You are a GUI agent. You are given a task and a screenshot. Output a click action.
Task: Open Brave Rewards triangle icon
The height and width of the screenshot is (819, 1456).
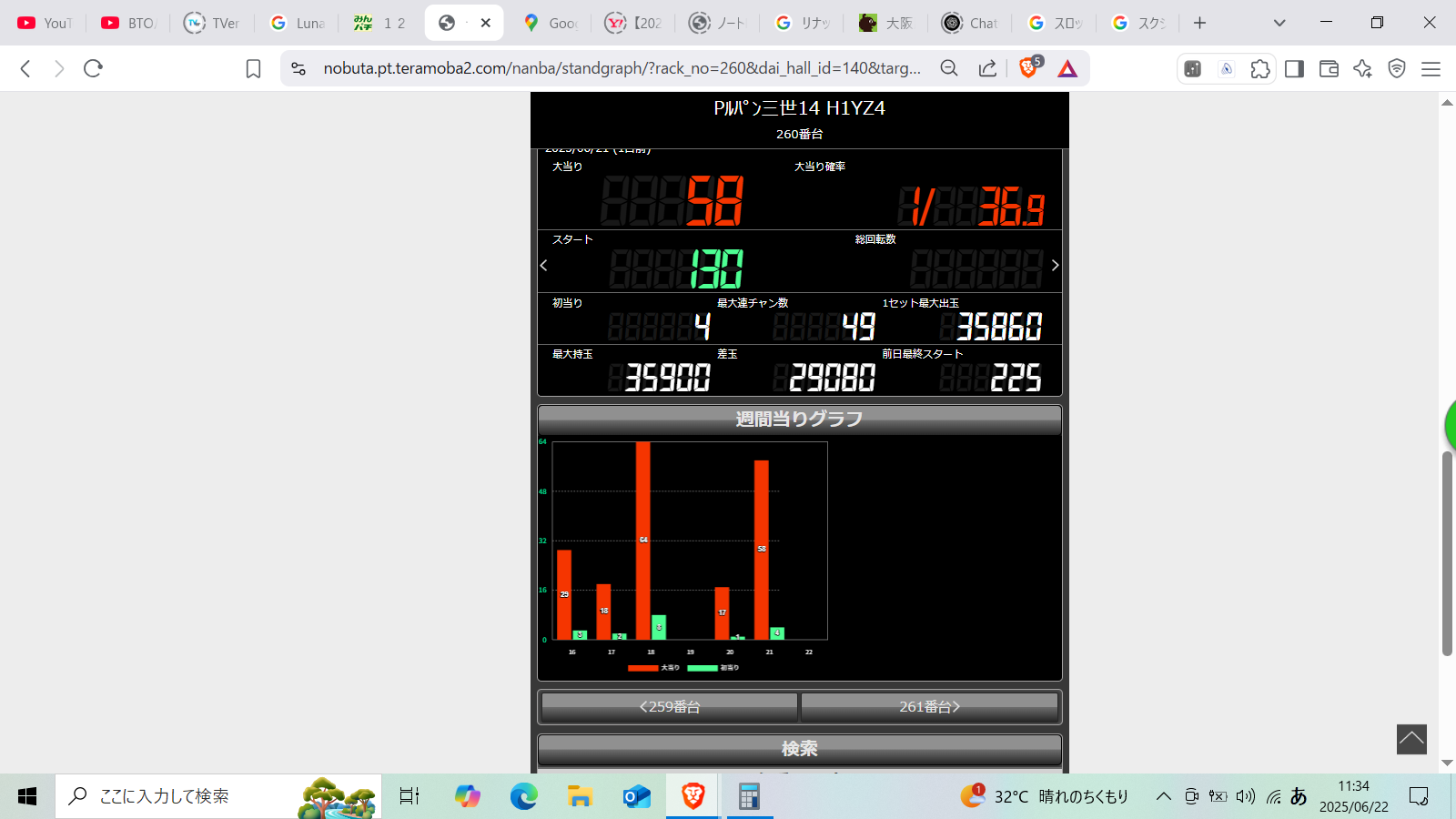tap(1067, 68)
